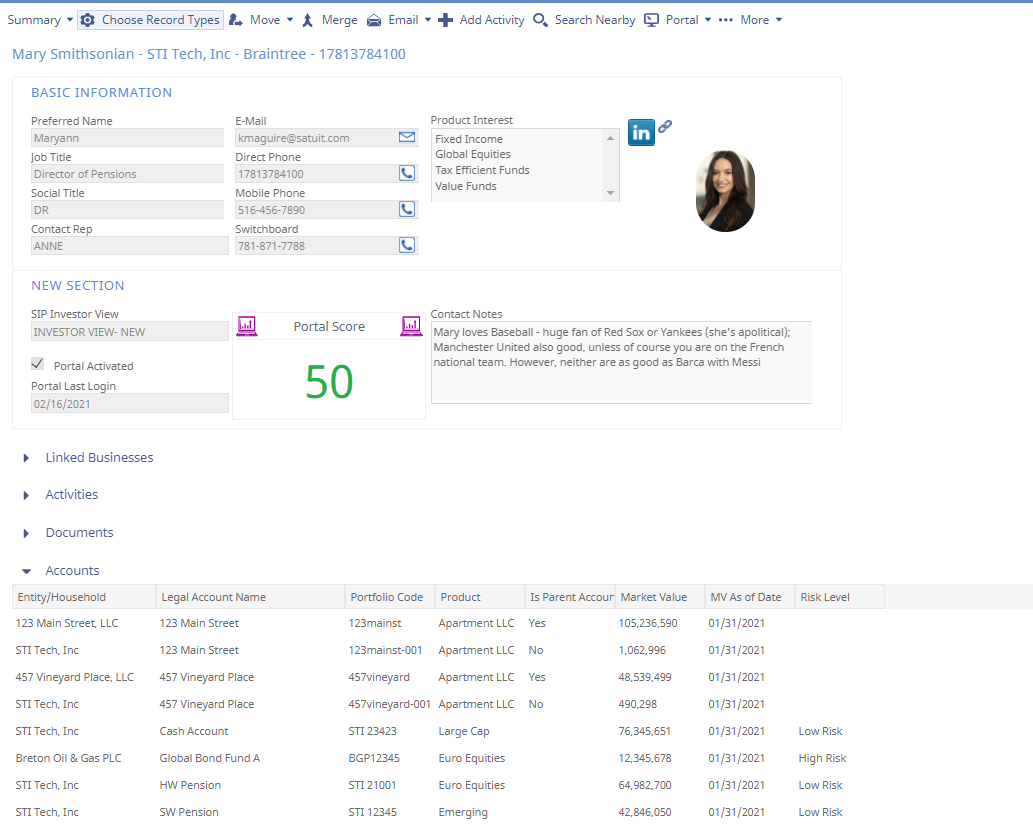Screen dimensions: 1033x837
Task: Click the Add Activity toolbar label
Action: tap(492, 20)
